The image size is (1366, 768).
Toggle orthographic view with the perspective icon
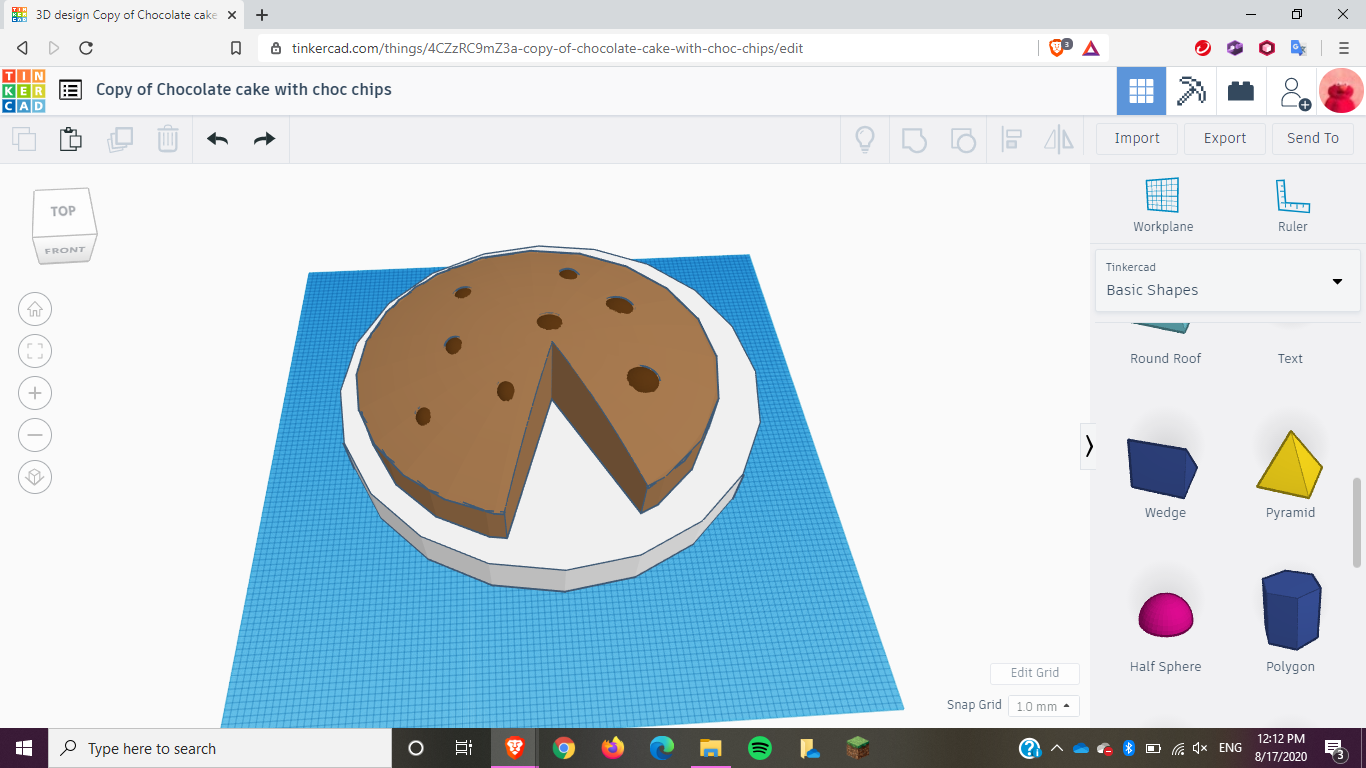(35, 477)
